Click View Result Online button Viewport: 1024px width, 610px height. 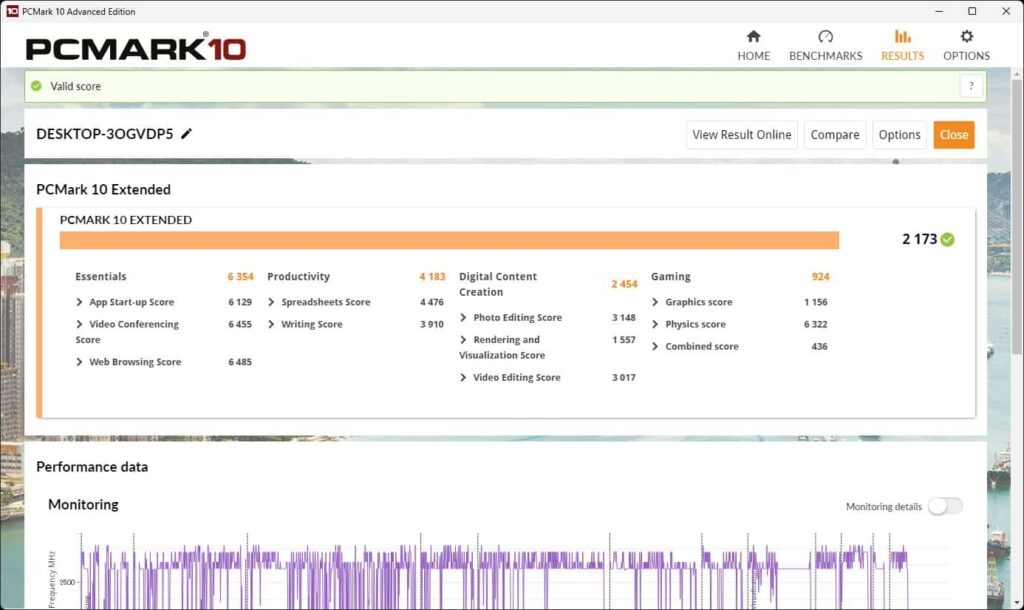pyautogui.click(x=742, y=135)
